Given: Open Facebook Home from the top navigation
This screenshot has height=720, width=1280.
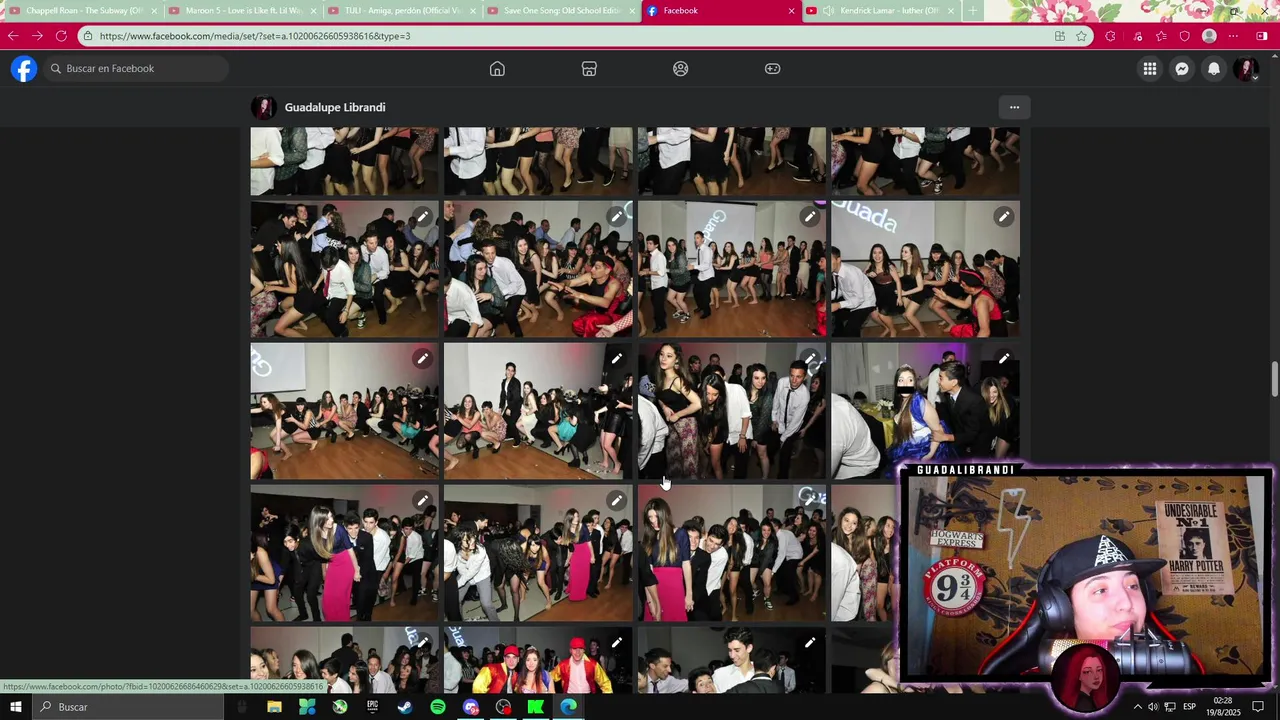Looking at the screenshot, I should [497, 69].
